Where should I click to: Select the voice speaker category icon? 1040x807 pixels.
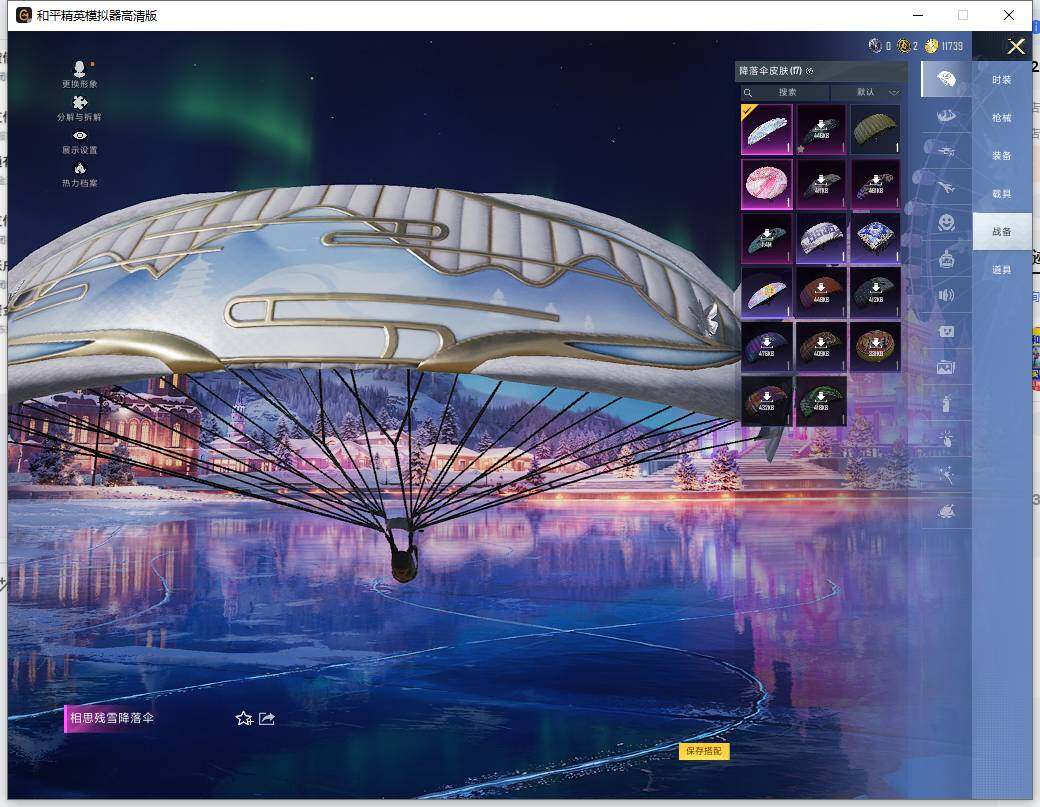pos(946,295)
